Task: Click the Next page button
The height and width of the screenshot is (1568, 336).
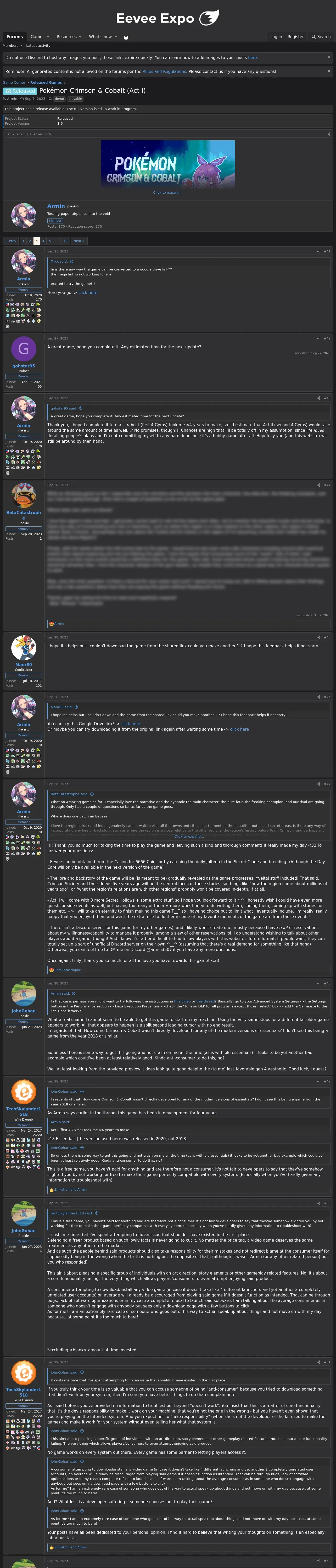Action: (x=78, y=241)
